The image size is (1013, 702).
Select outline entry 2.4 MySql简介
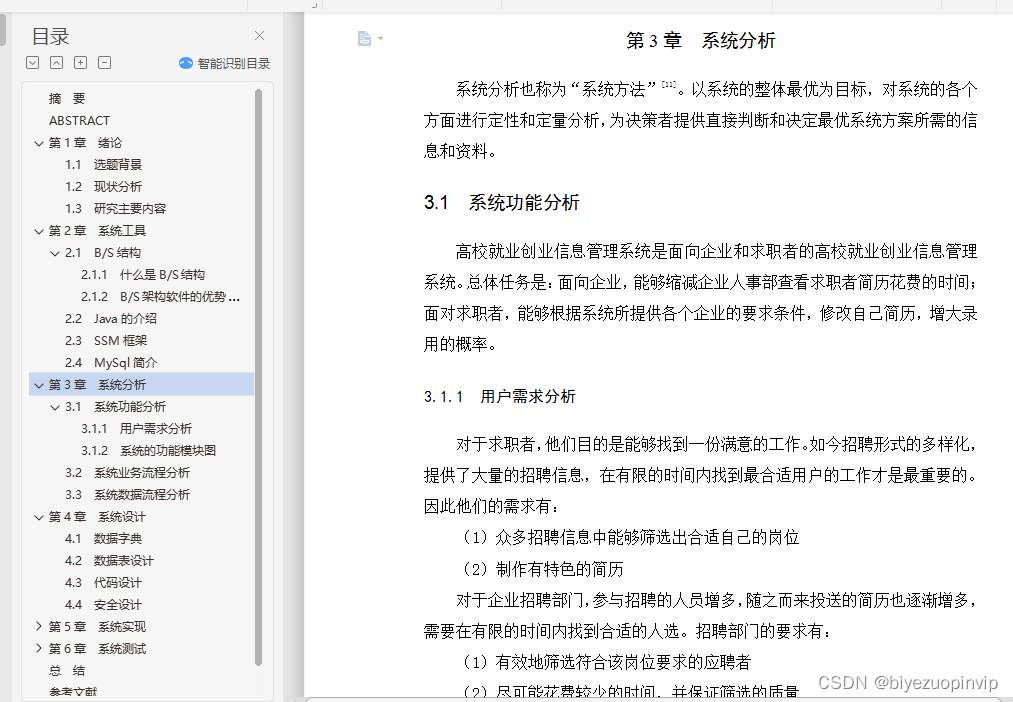pyautogui.click(x=111, y=363)
